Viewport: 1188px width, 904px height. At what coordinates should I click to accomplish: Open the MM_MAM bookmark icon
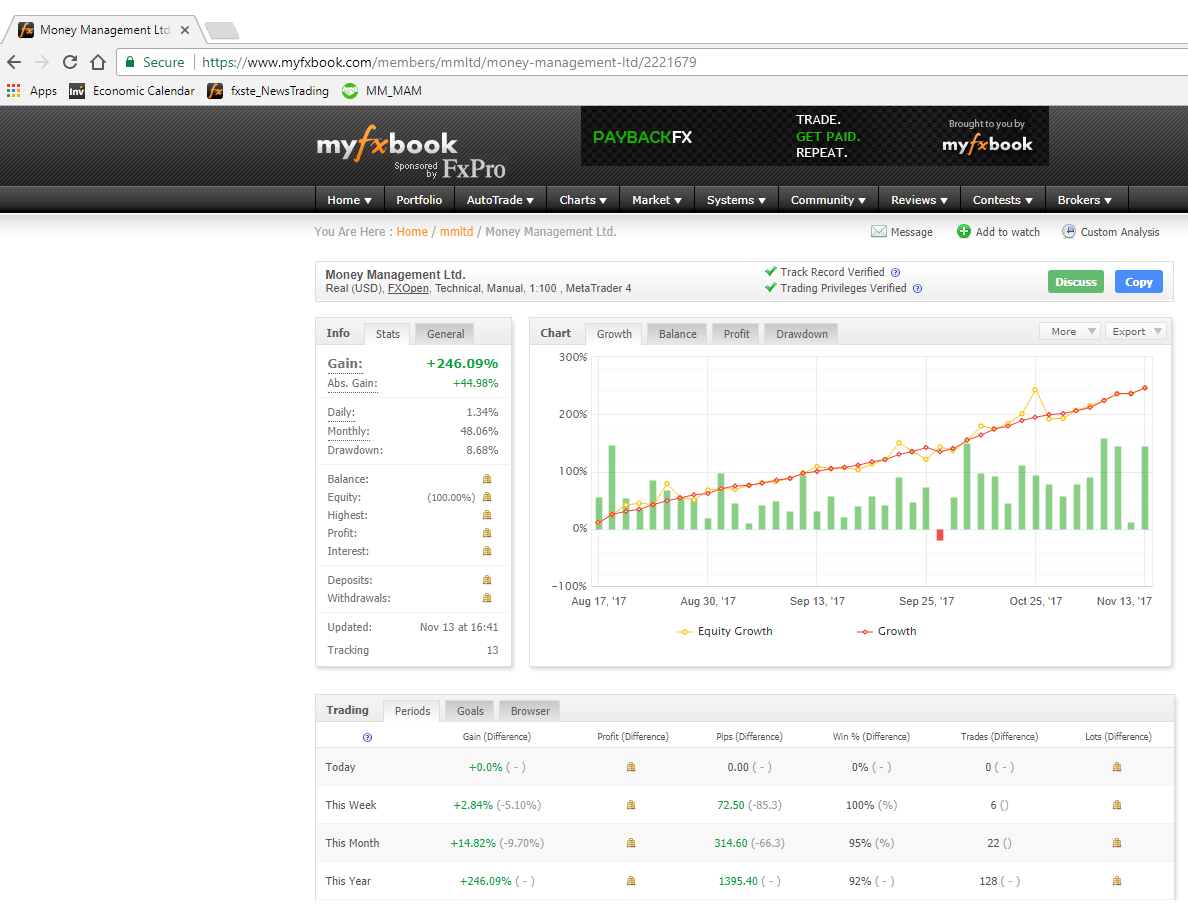[350, 91]
